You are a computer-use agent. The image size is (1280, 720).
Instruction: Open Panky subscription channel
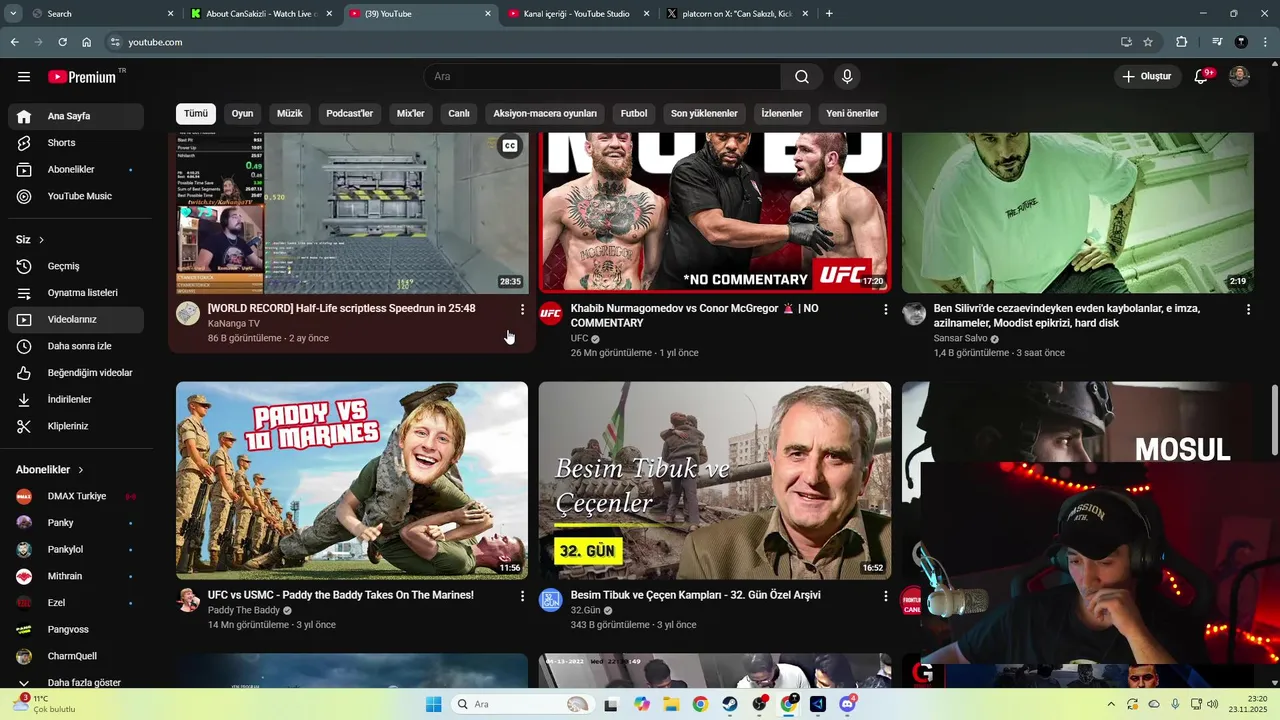tap(76, 523)
